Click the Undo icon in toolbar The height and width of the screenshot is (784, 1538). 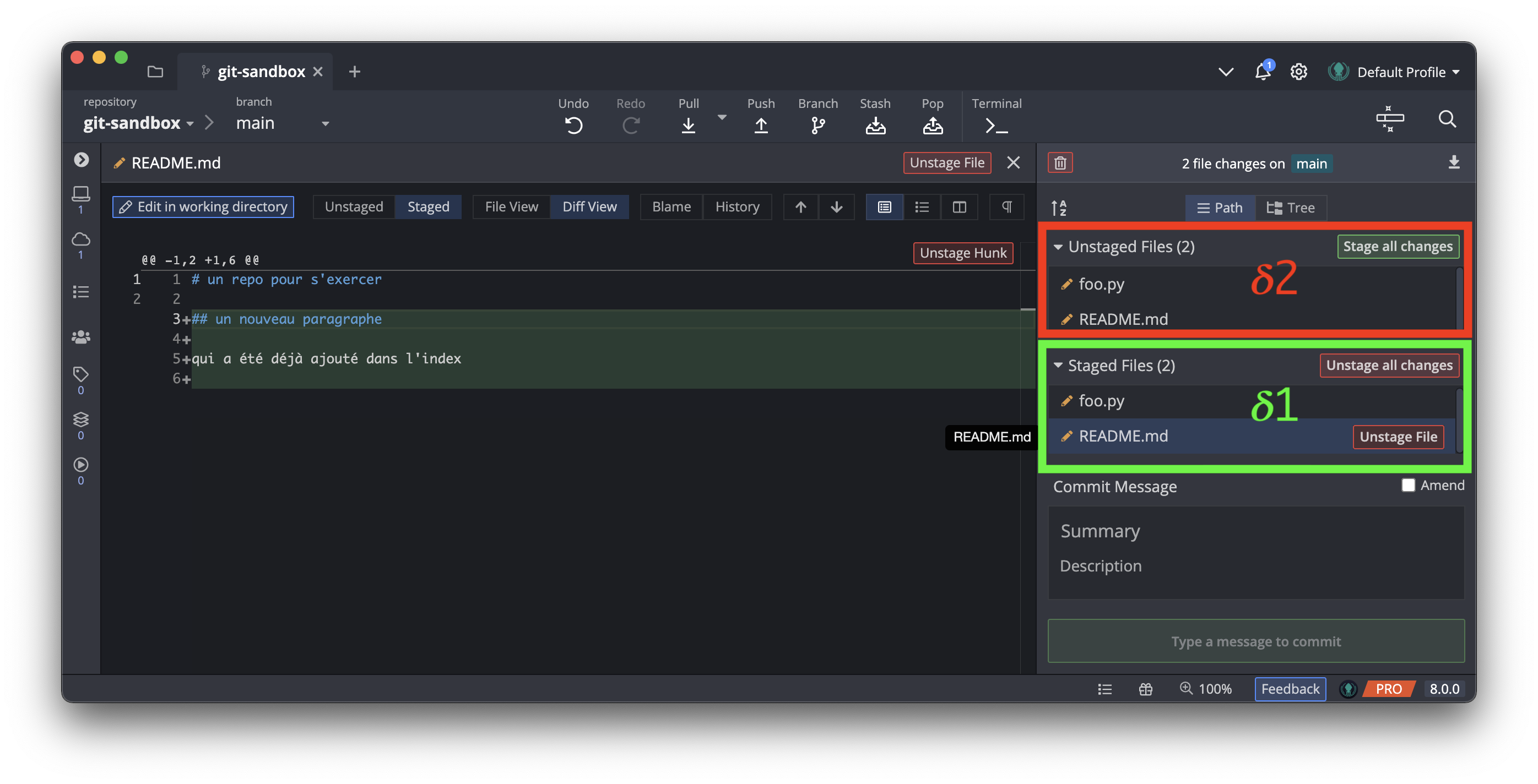[573, 124]
